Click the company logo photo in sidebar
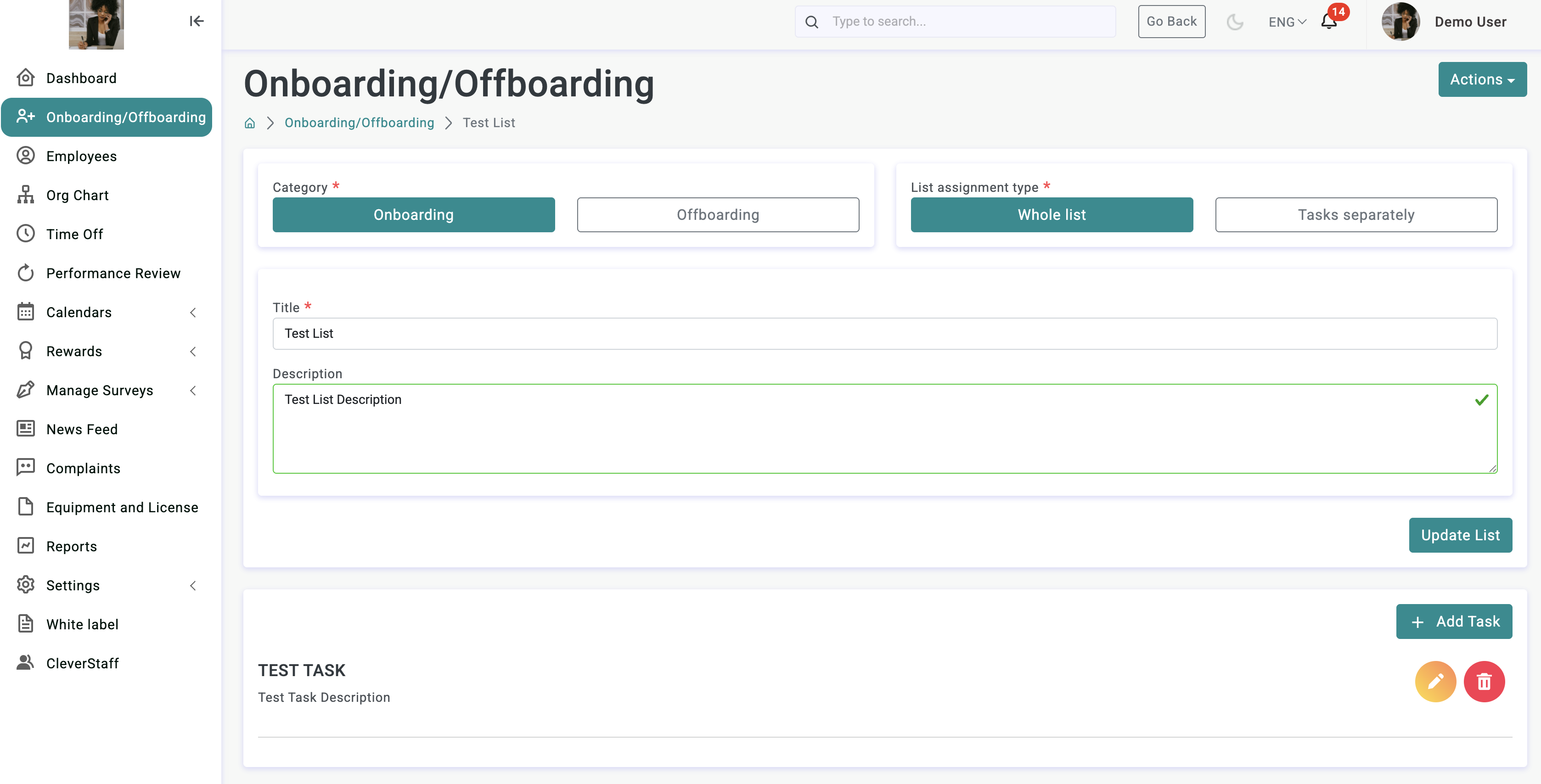The width and height of the screenshot is (1541, 784). [x=96, y=24]
